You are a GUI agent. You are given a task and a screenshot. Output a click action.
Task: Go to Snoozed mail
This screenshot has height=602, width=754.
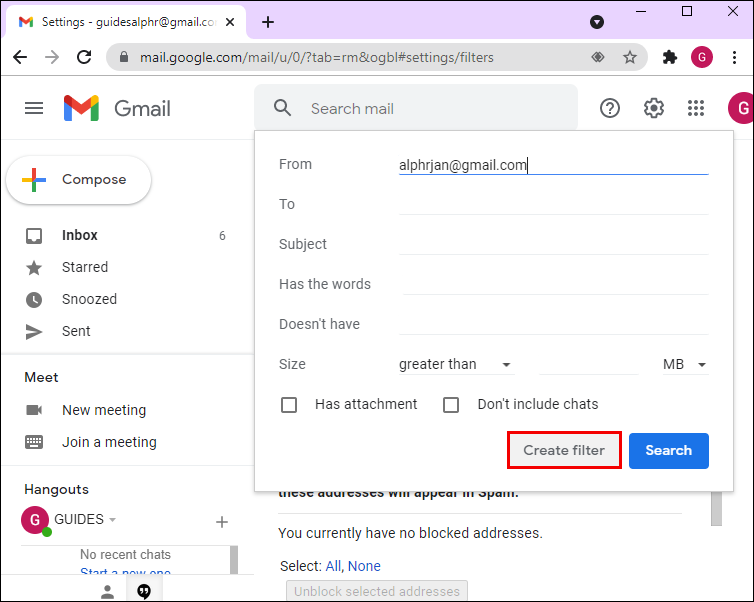pyautogui.click(x=89, y=299)
